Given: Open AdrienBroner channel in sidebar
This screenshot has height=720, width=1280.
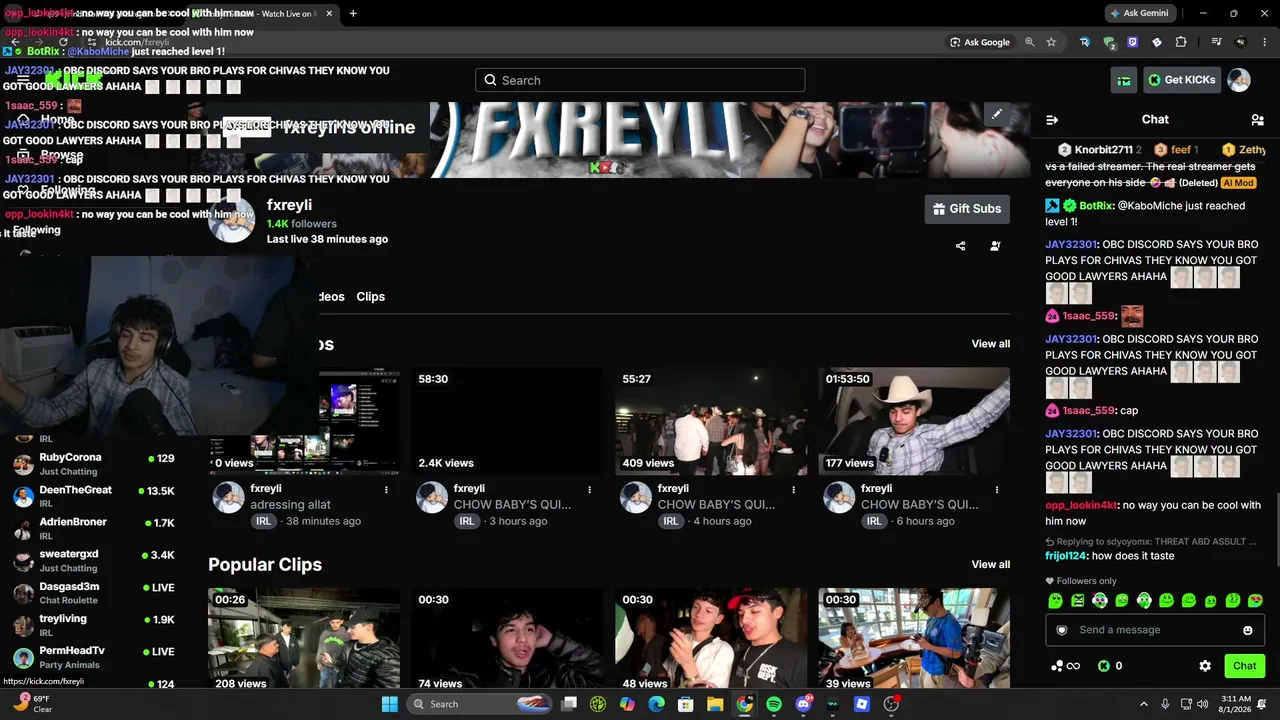Looking at the screenshot, I should (x=95, y=528).
